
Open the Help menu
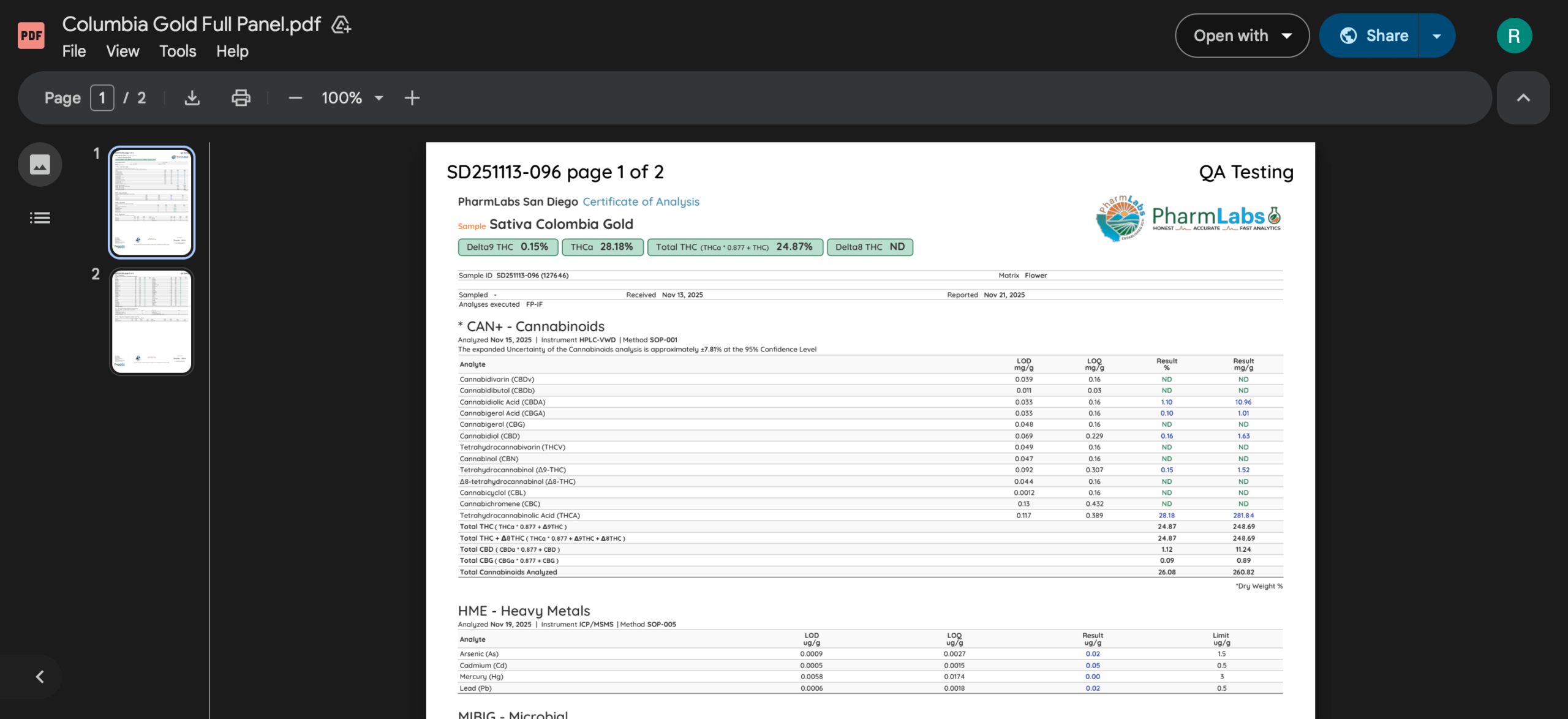(x=232, y=51)
